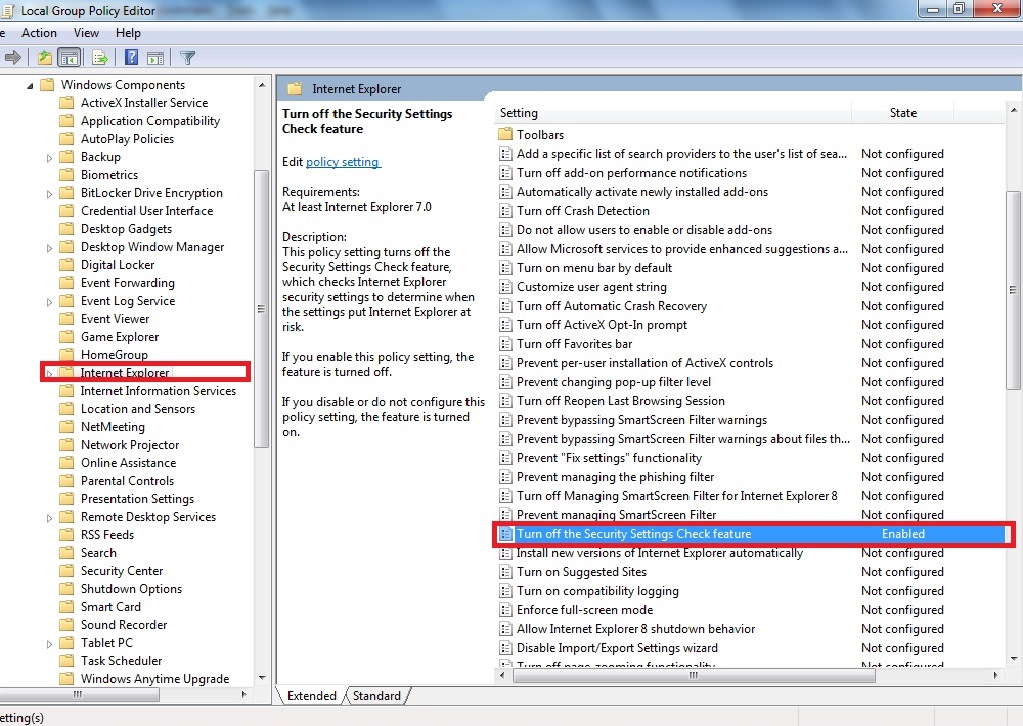Open the Action menu
This screenshot has height=726, width=1023.
[x=39, y=33]
